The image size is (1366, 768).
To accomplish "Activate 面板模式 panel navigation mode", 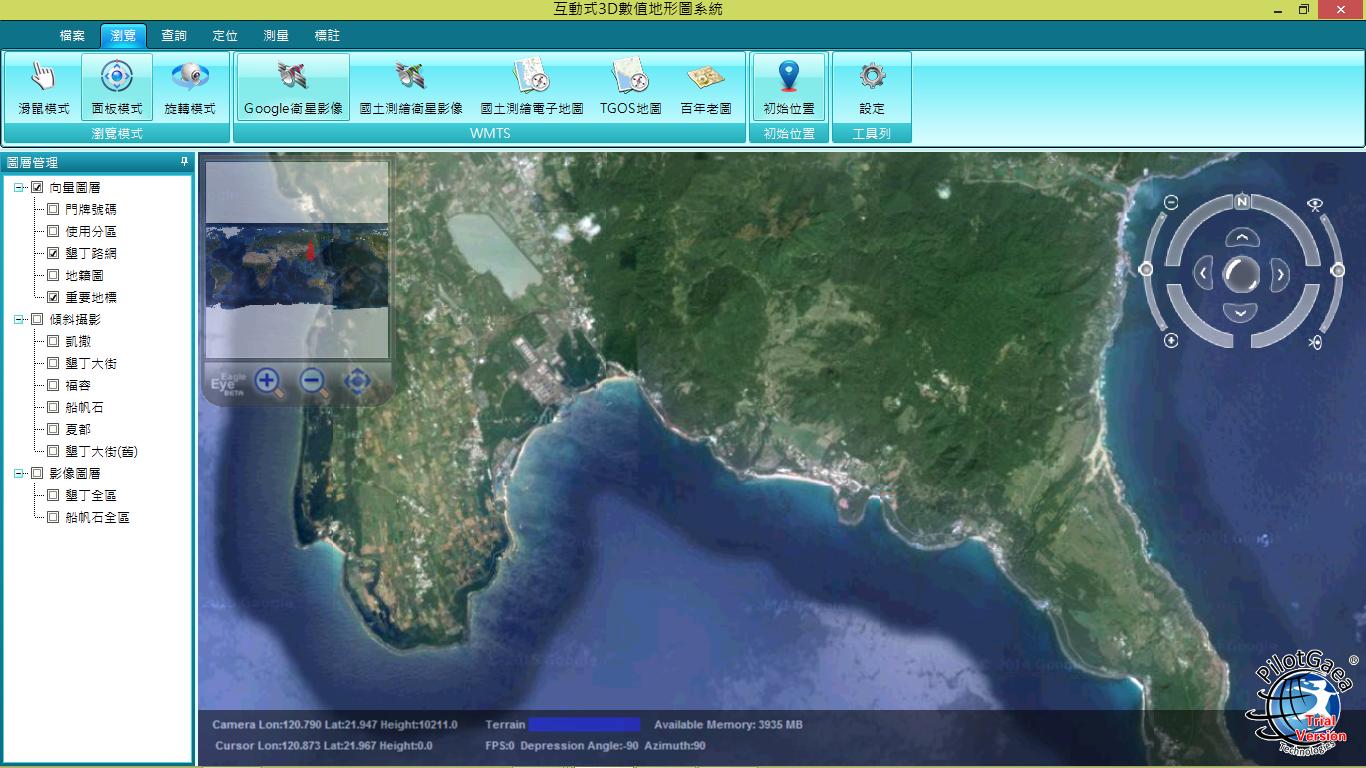I will pyautogui.click(x=117, y=85).
